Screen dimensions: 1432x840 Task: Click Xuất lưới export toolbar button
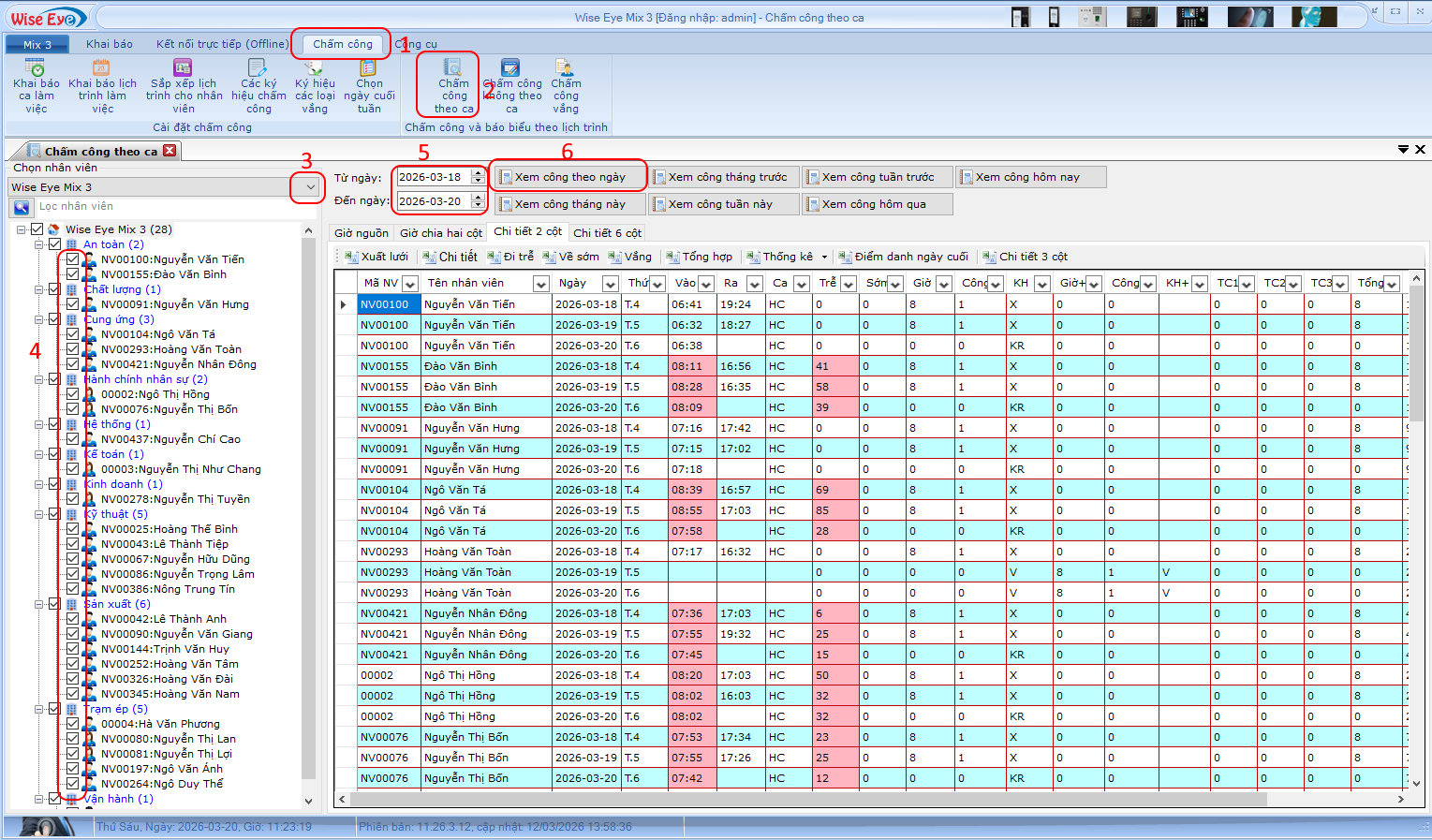coord(376,257)
